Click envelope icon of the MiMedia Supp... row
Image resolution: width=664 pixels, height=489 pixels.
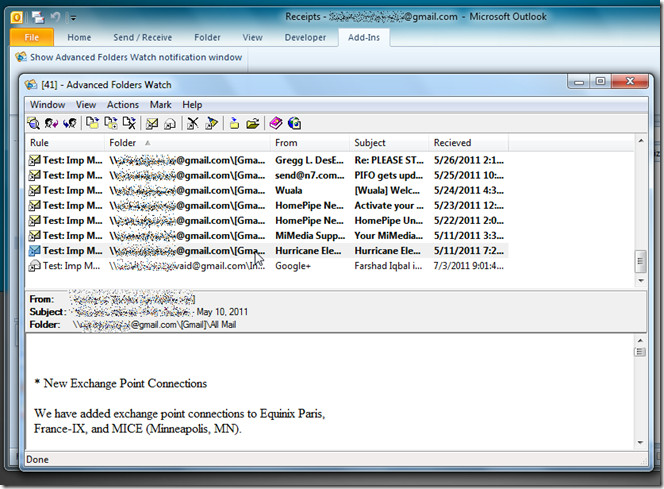(x=34, y=235)
